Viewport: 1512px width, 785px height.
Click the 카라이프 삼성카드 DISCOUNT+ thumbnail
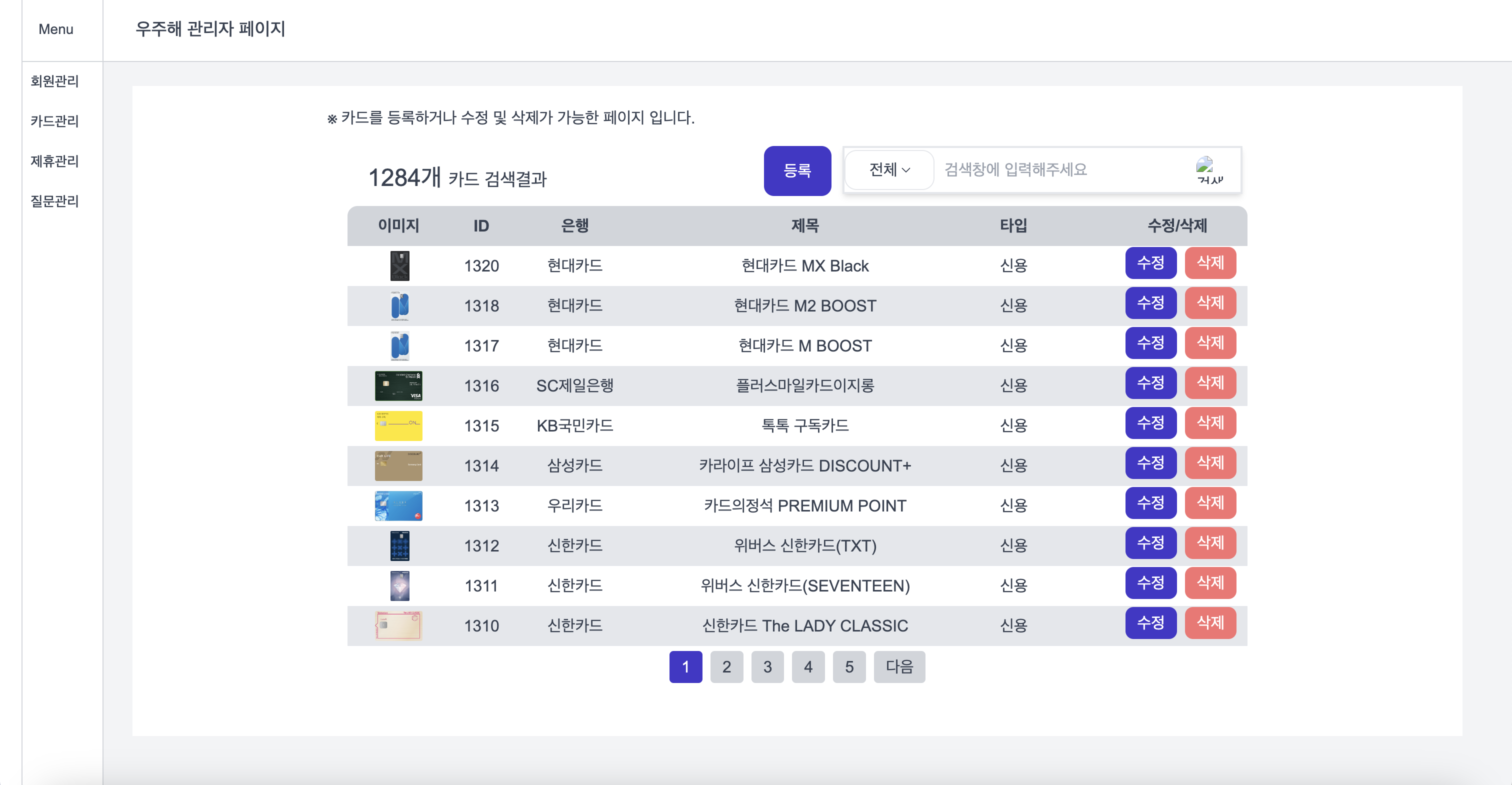[x=398, y=465]
